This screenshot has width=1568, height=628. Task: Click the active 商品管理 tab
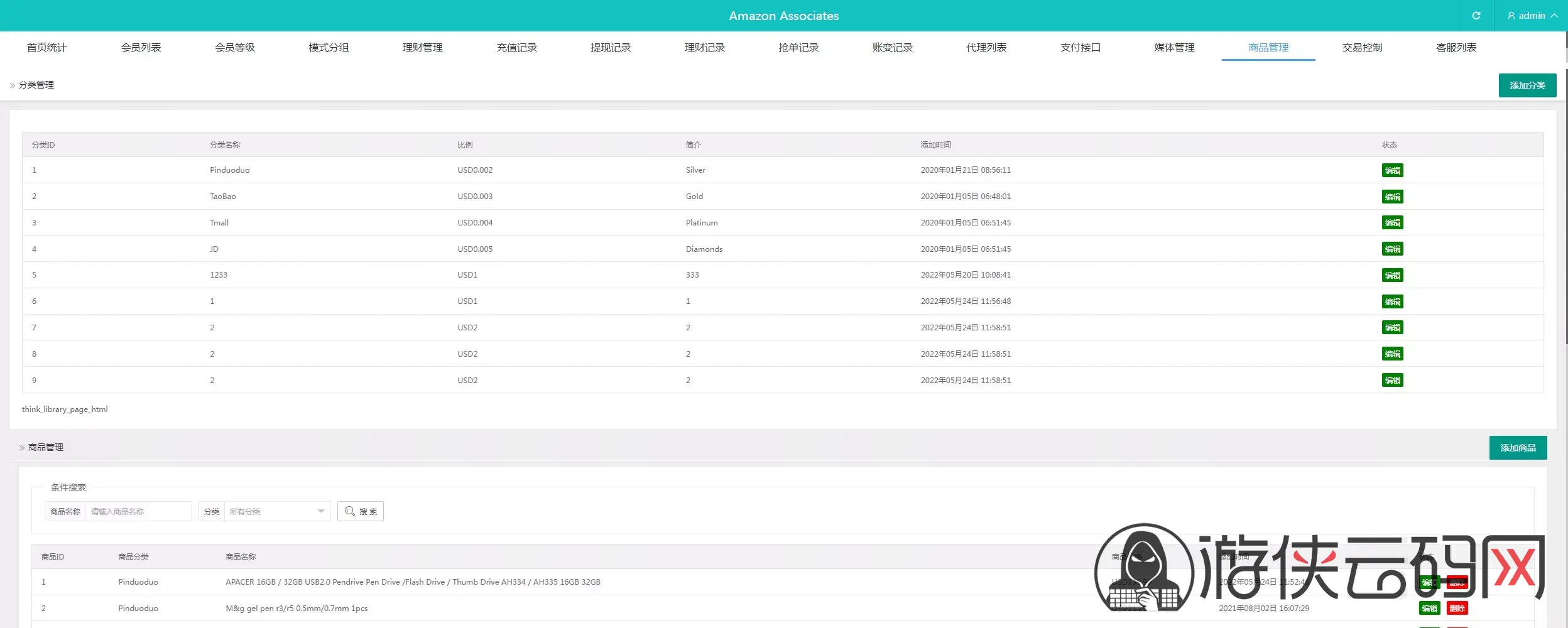(x=1268, y=47)
